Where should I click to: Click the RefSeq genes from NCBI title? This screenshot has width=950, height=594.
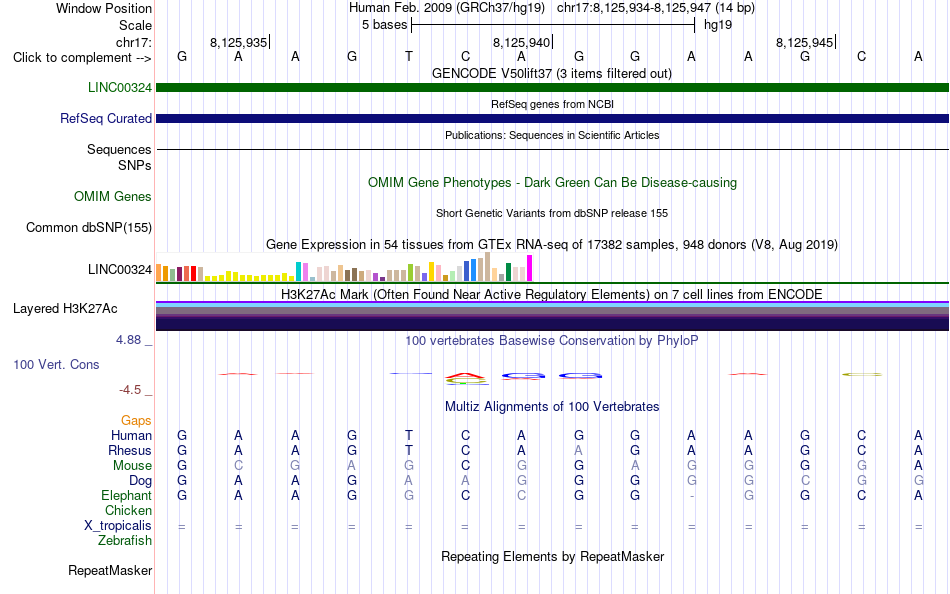tap(552, 104)
